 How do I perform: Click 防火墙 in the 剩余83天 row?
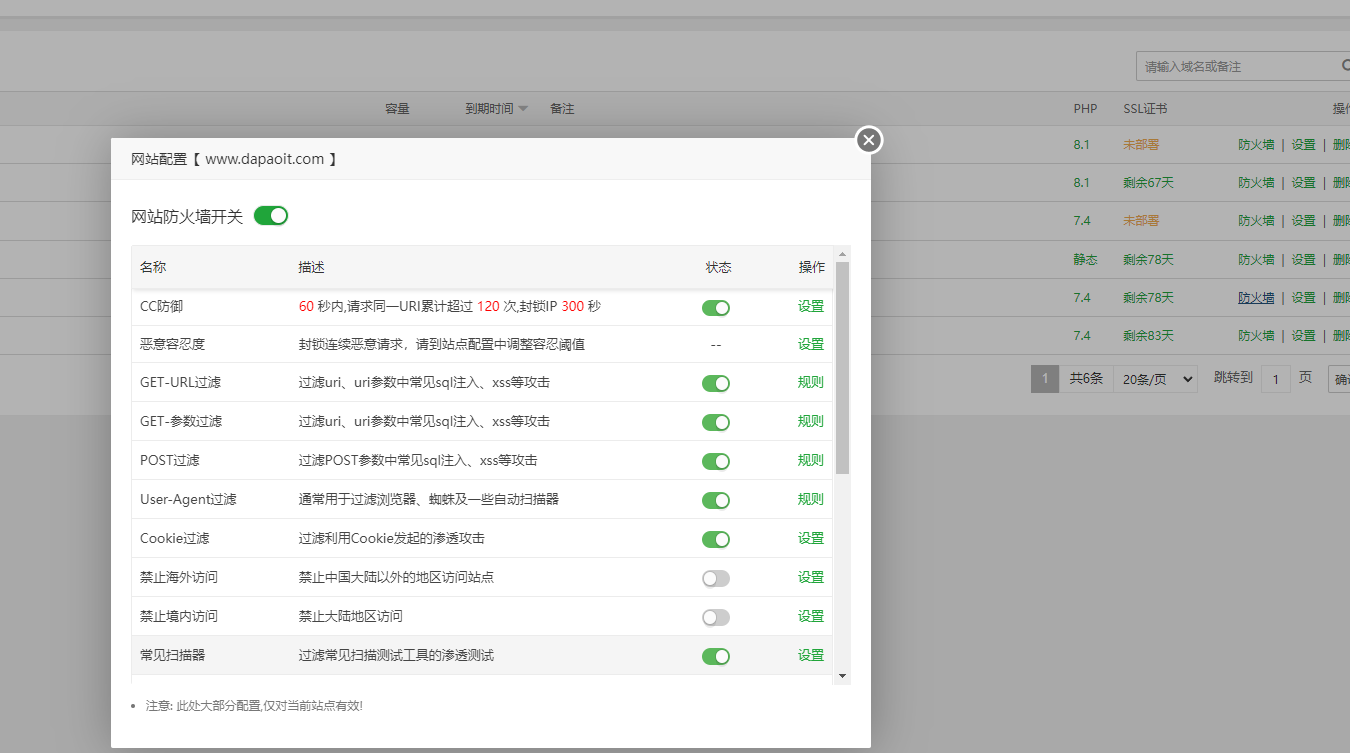pos(1256,336)
